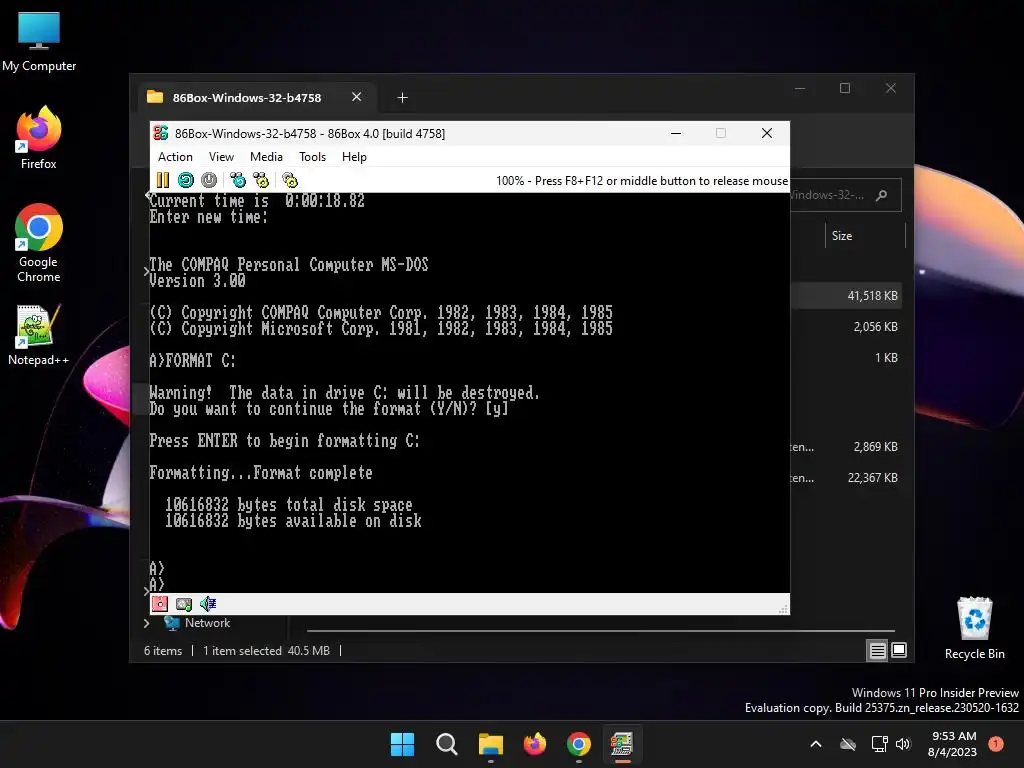Open Google Chrome desktop shortcut

pos(39,243)
